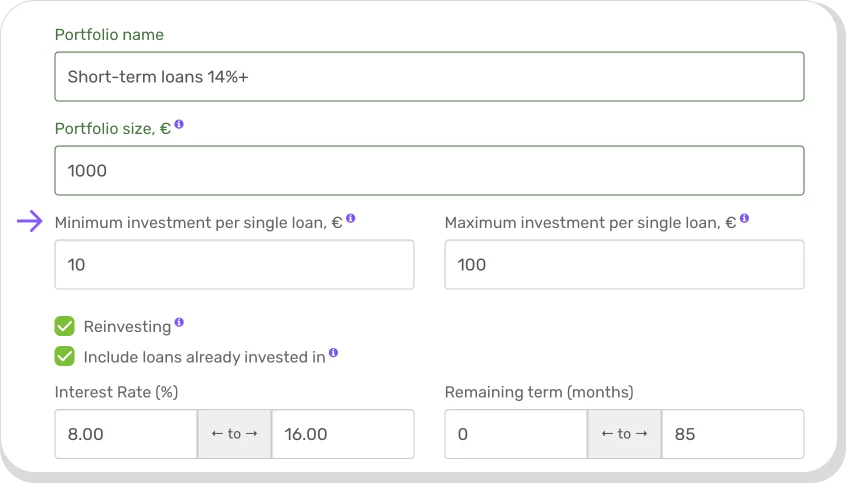
Task: Click the '← to →' separator in Remaining term
Action: tap(624, 434)
